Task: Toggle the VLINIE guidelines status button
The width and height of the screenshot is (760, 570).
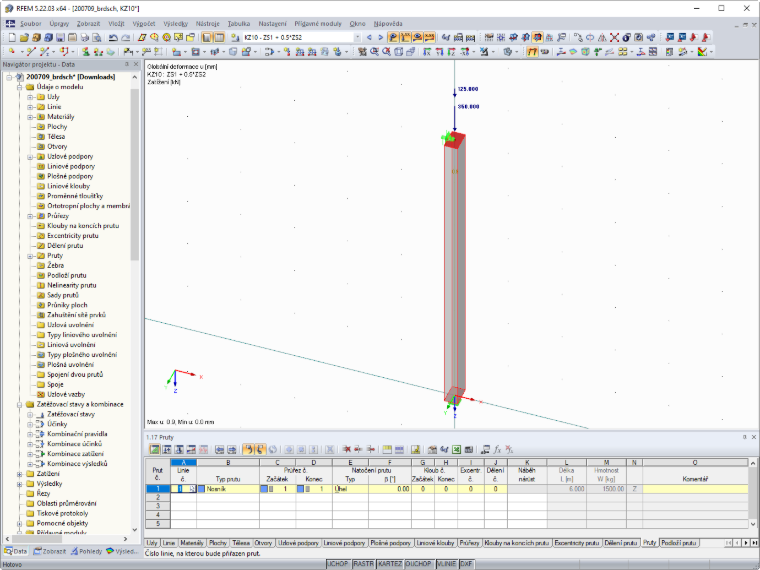Action: pyautogui.click(x=446, y=564)
